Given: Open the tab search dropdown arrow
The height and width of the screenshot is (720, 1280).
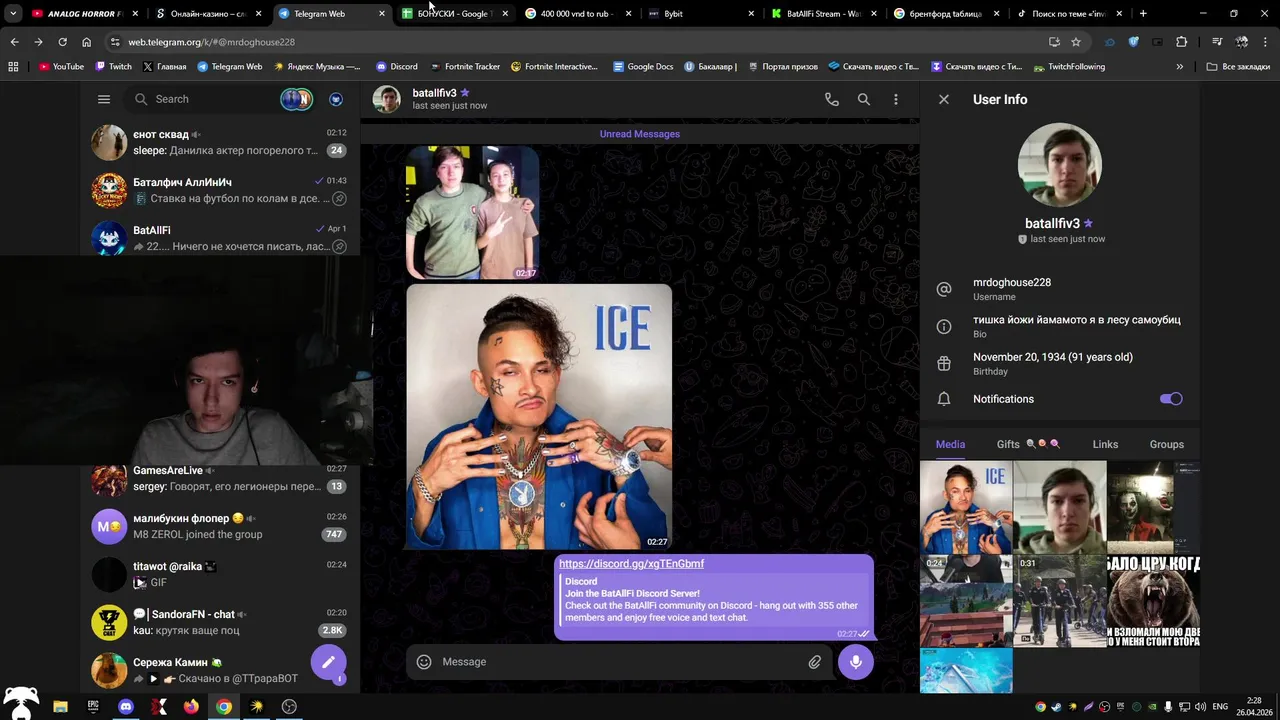Looking at the screenshot, I should tap(13, 14).
